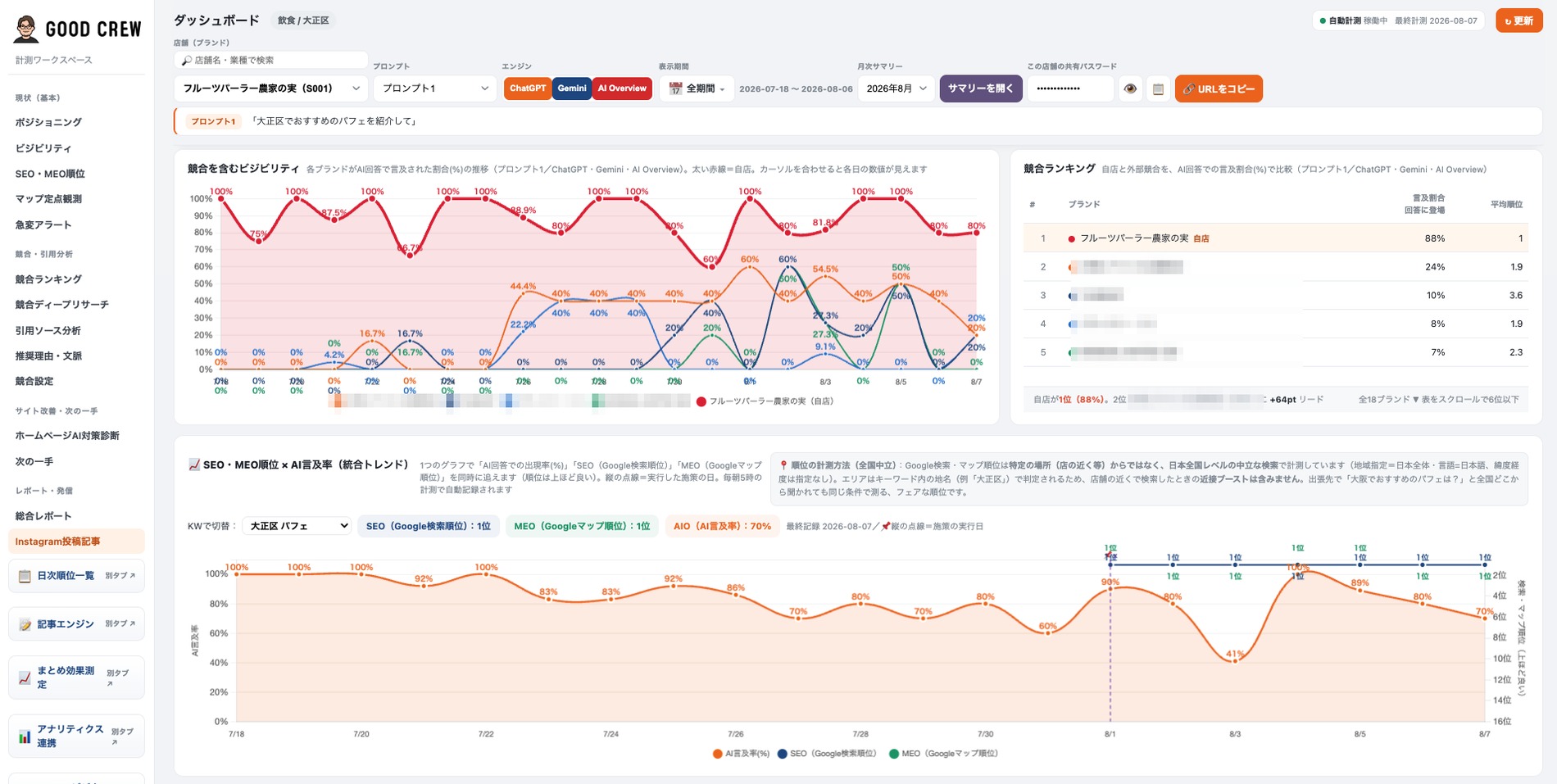Click the pencil memo icon on 記事エンジン

coord(25,624)
